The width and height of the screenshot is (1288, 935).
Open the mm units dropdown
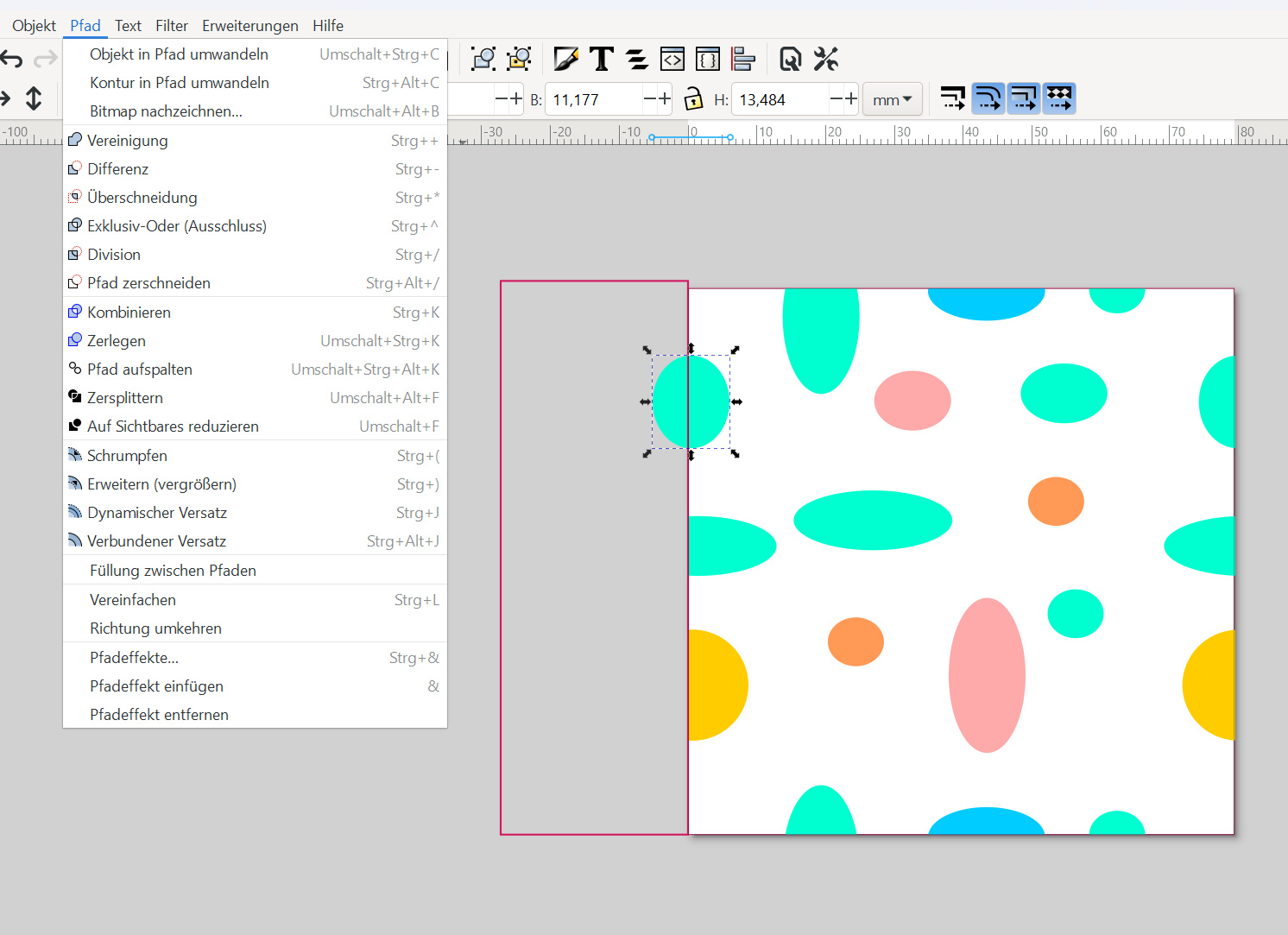click(892, 99)
